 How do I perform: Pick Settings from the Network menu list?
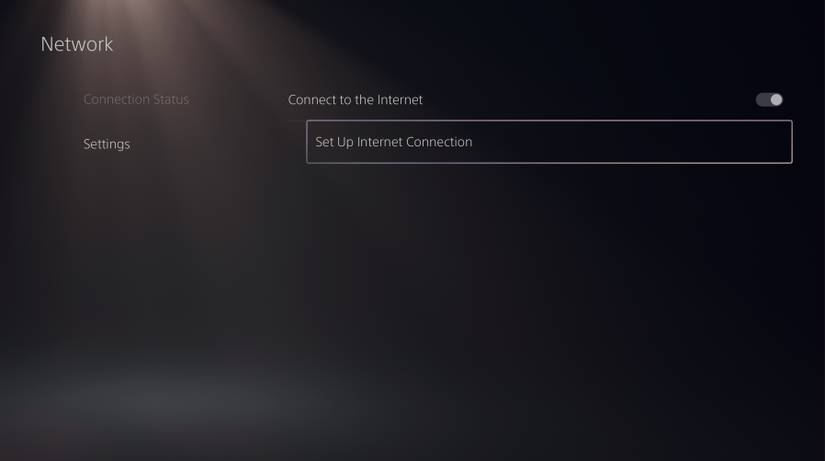pos(106,144)
